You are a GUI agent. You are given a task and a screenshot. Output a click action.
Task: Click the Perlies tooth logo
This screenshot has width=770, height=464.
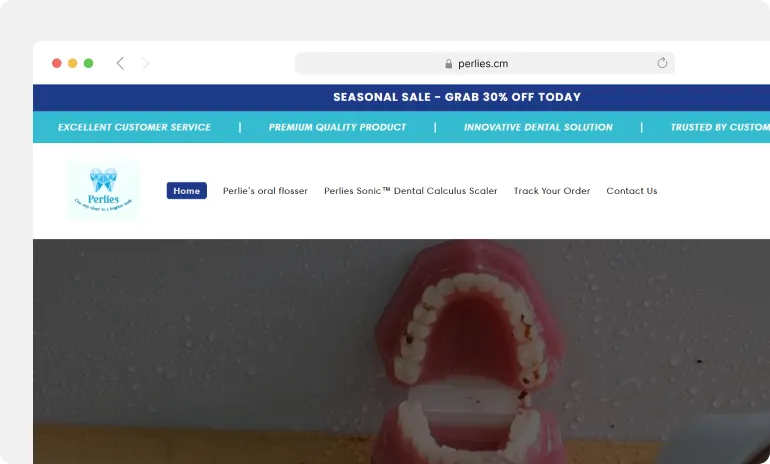click(x=104, y=190)
